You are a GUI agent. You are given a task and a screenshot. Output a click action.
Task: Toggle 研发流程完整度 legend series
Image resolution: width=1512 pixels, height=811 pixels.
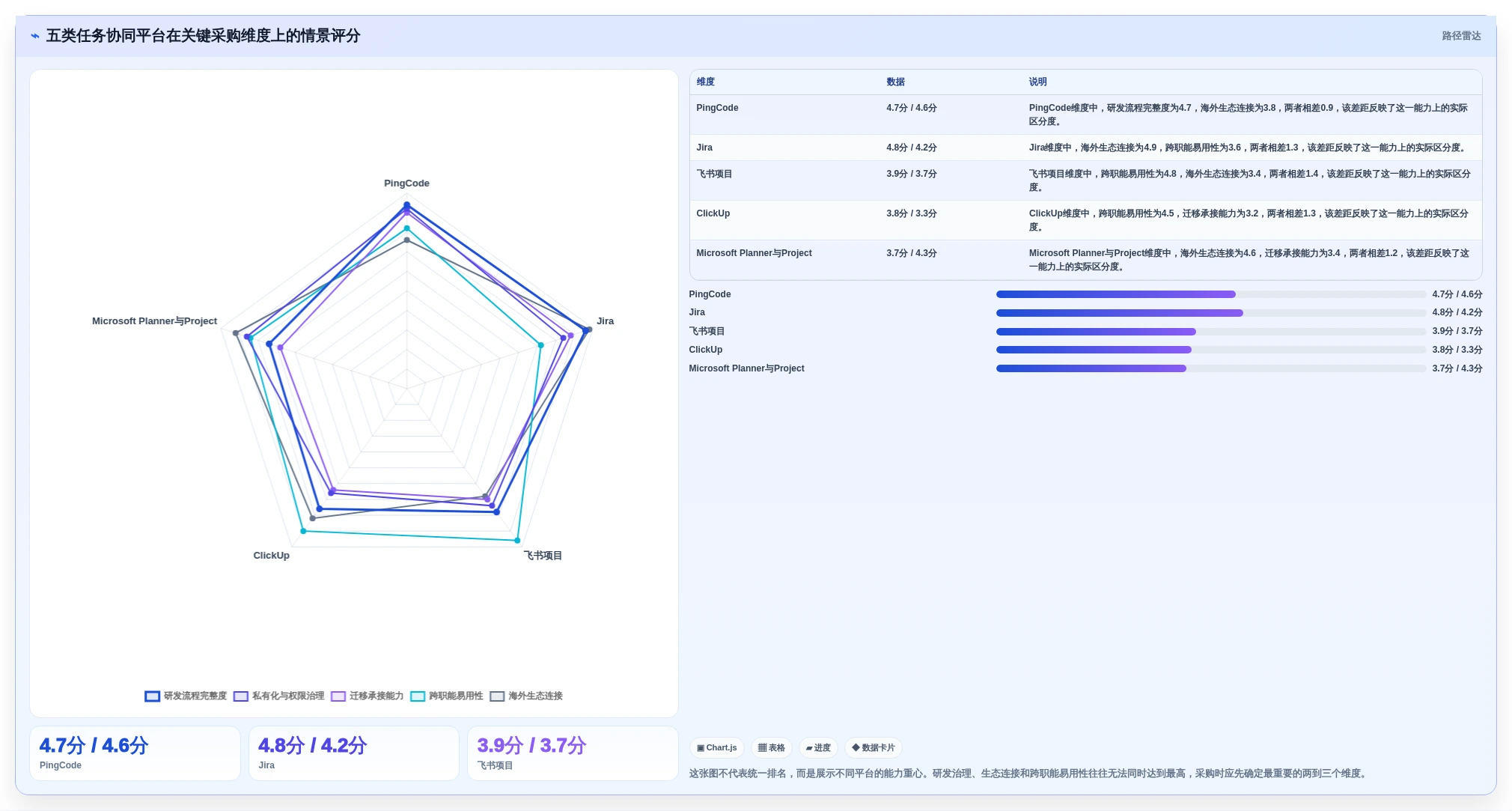[186, 696]
